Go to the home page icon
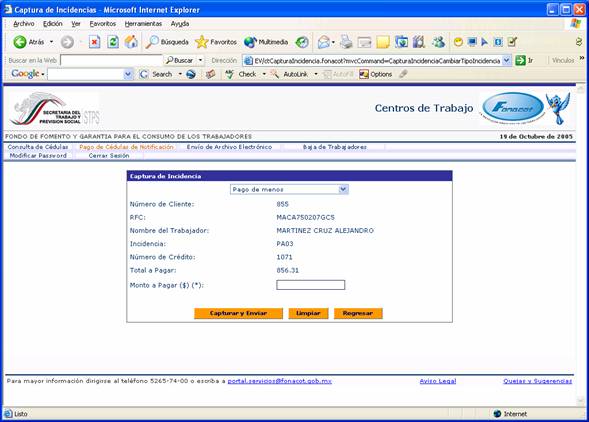This screenshot has height=422, width=589. click(131, 42)
